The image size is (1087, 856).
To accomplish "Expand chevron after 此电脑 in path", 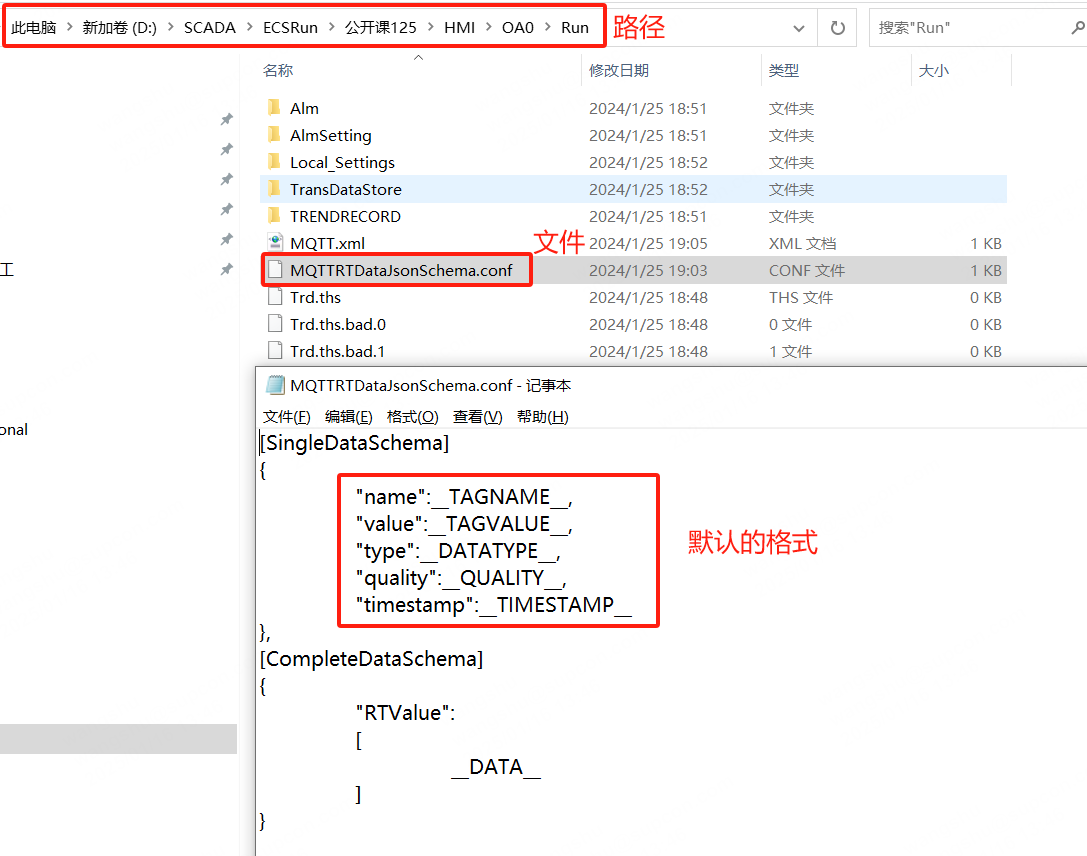I will [69, 27].
